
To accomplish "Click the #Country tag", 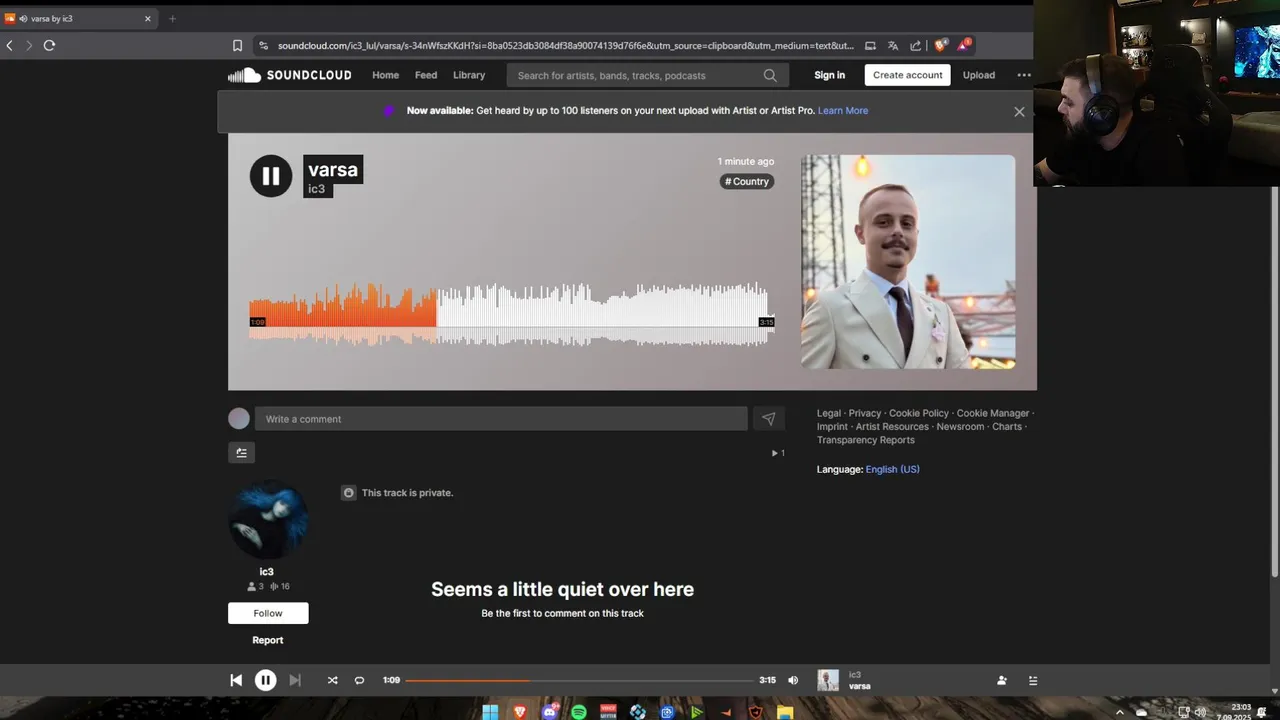I will tap(747, 181).
